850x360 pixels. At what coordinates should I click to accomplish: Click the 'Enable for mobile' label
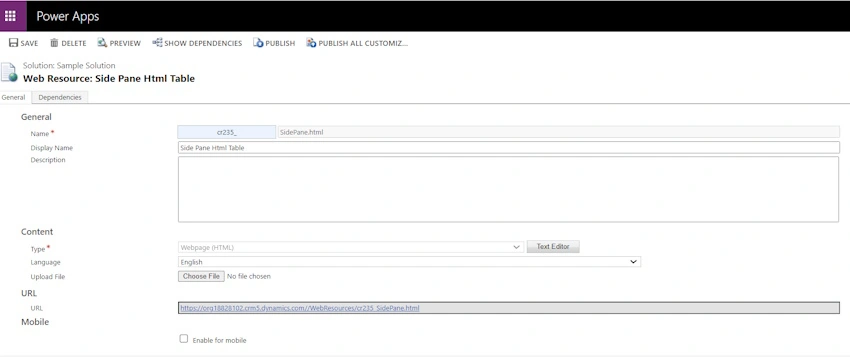[x=220, y=340]
